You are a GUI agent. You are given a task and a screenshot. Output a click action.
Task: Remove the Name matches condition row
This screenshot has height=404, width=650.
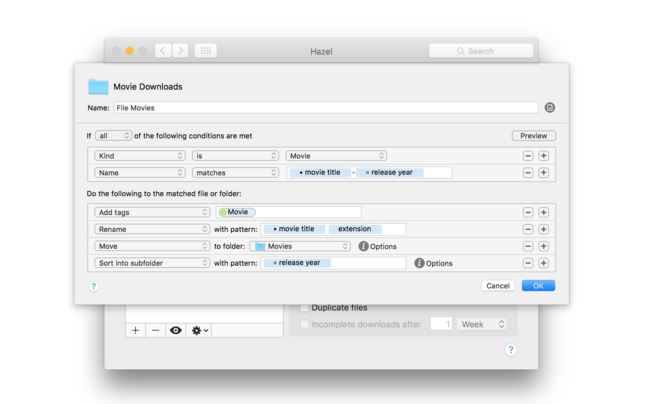pyautogui.click(x=528, y=173)
